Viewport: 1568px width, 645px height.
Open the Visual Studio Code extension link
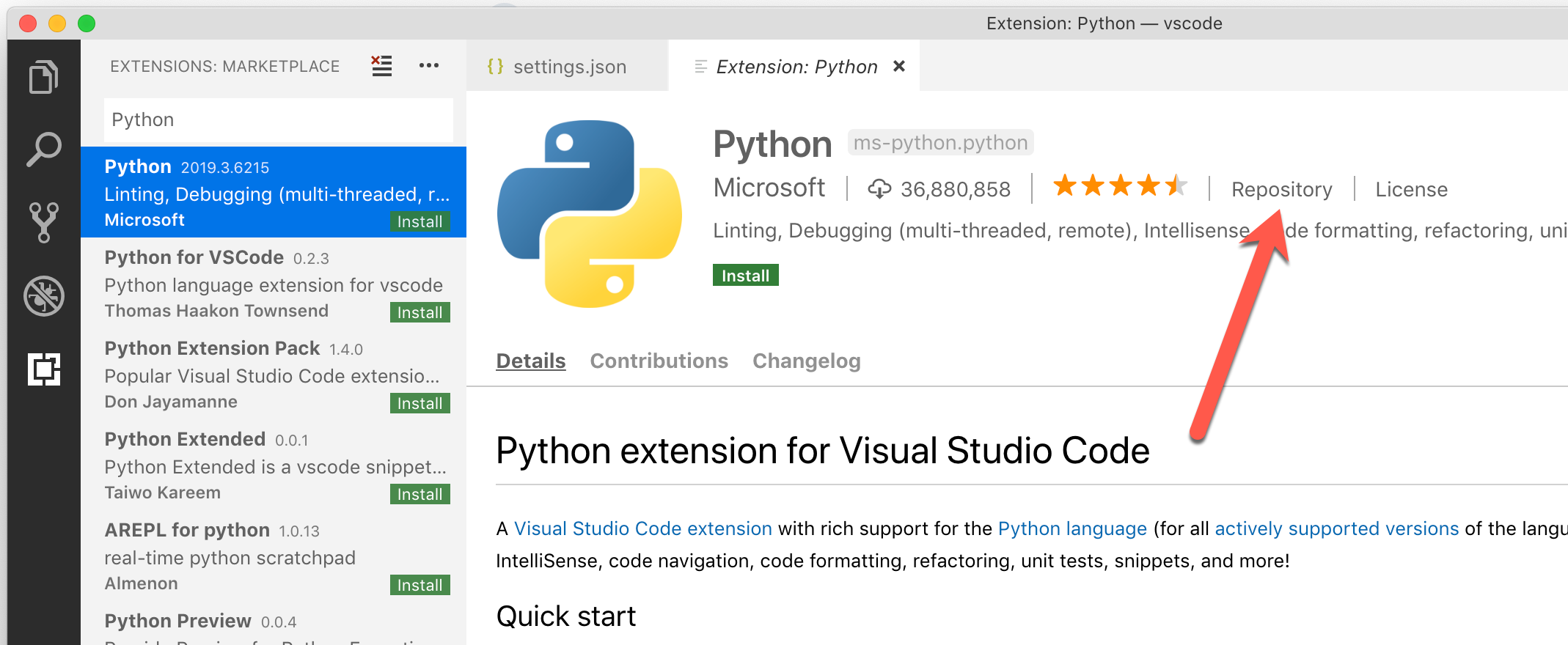click(x=642, y=528)
